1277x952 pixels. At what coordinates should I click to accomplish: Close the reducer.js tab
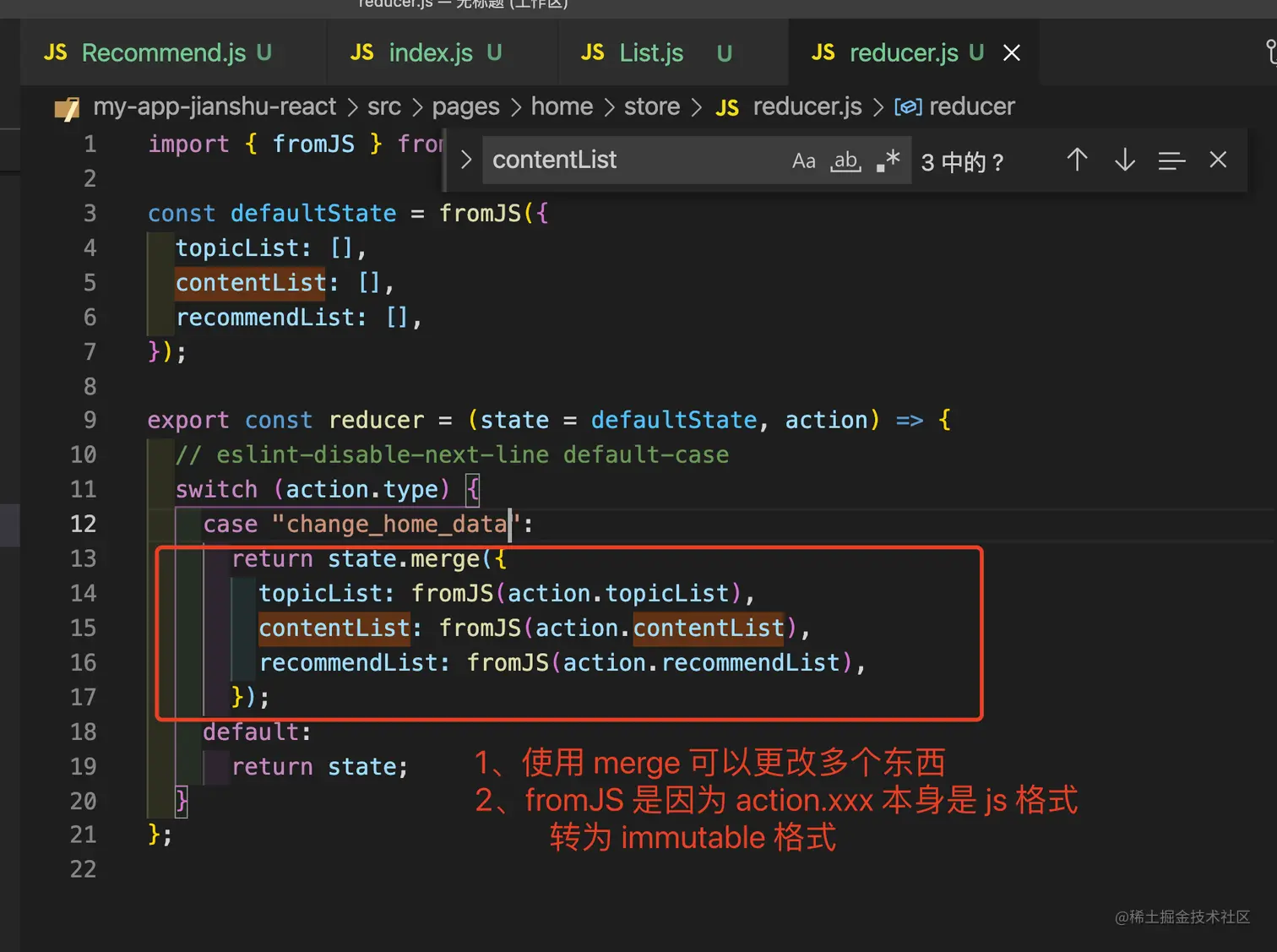1011,53
